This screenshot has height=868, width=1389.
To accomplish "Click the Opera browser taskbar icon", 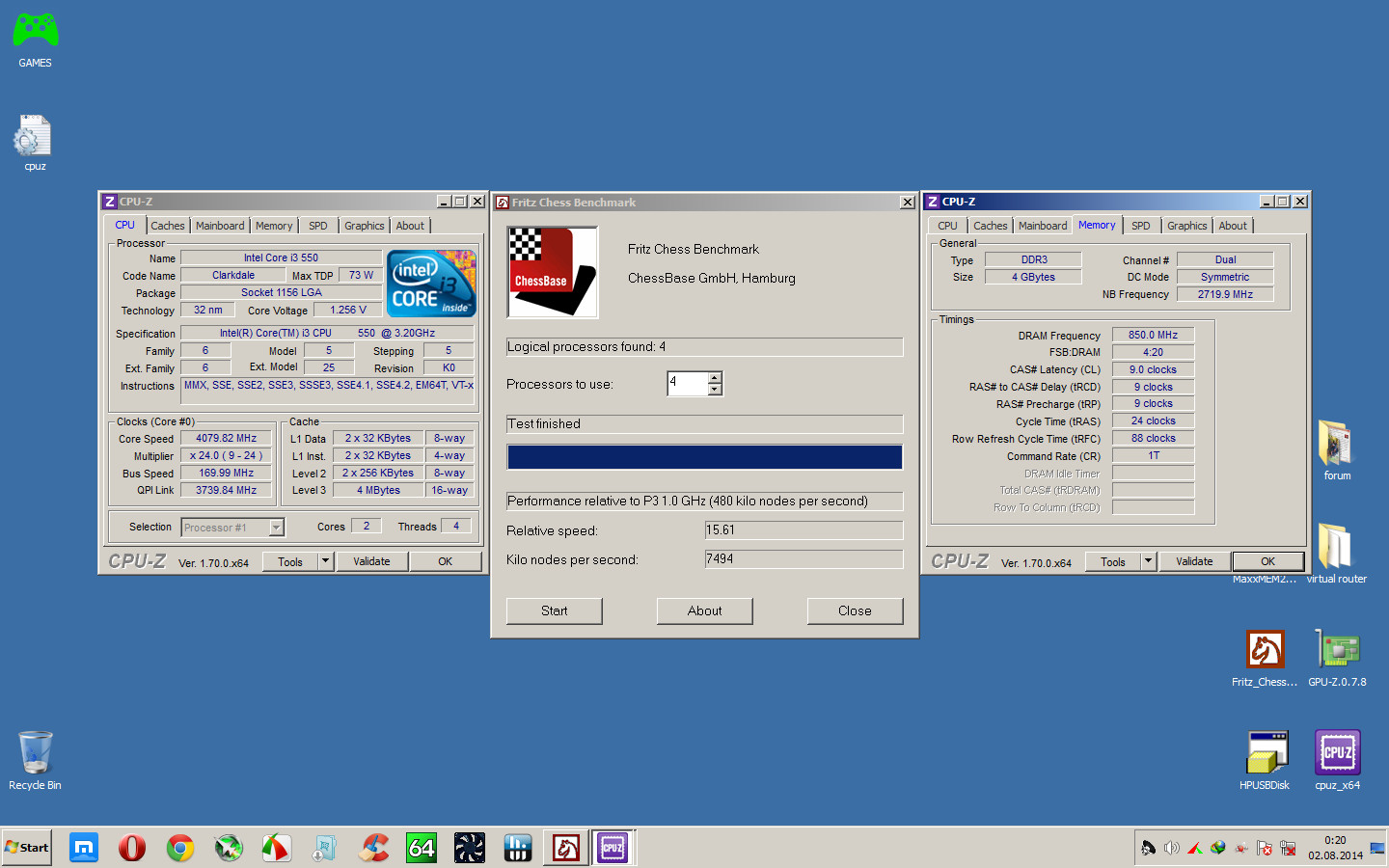I will [132, 848].
